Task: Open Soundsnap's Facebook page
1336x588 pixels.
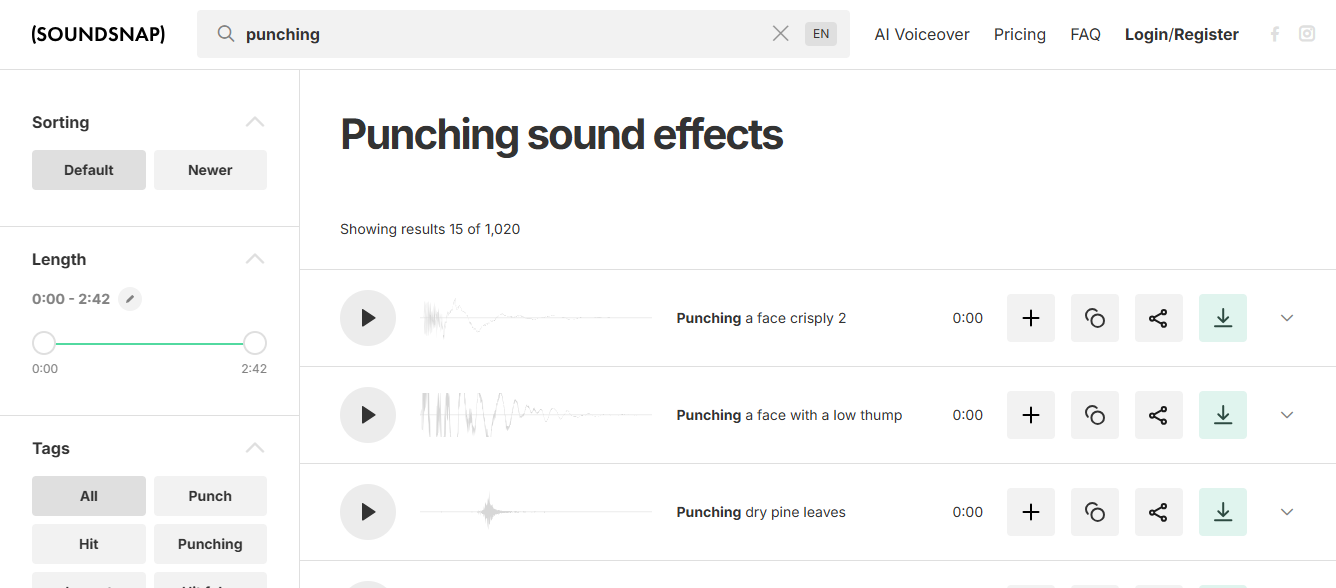Action: pyautogui.click(x=1275, y=33)
